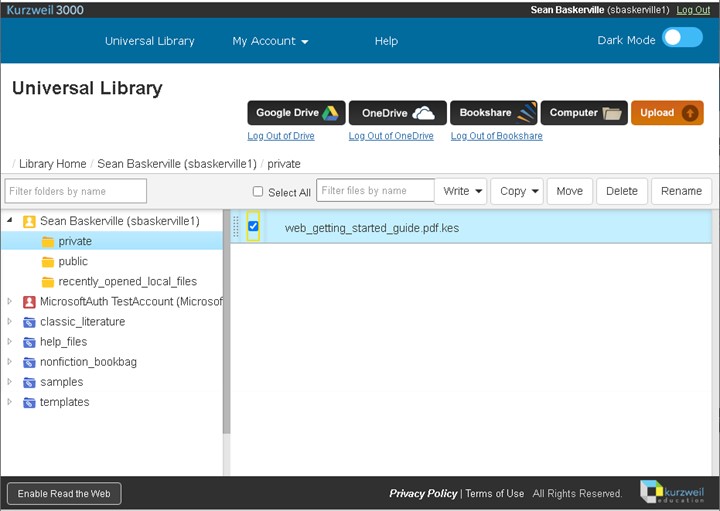Click the Filter files by name field
This screenshot has width=720, height=511.
[x=375, y=190]
